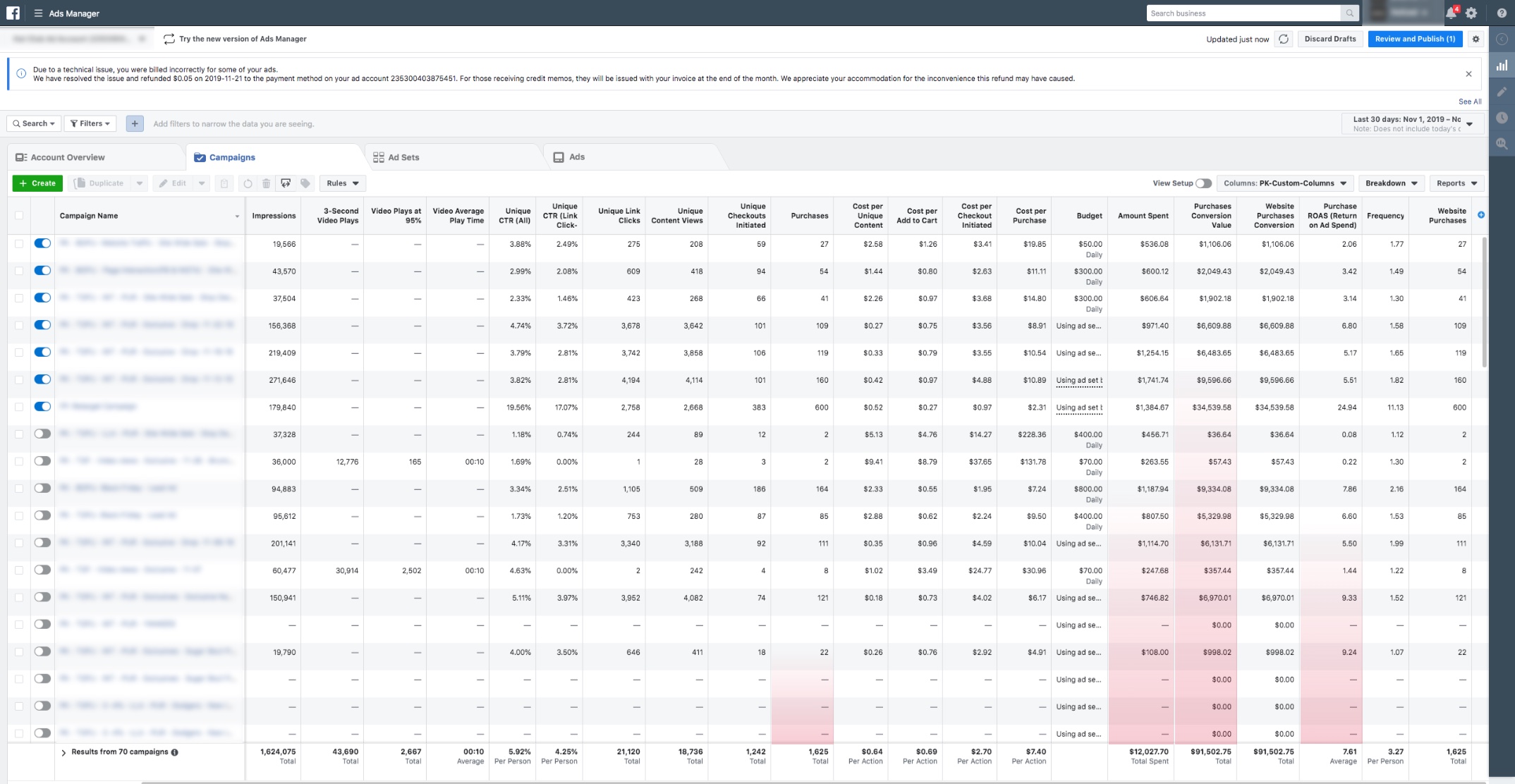1515x784 pixels.
Task: Open the edit pencil in right sidebar
Action: 1502,92
